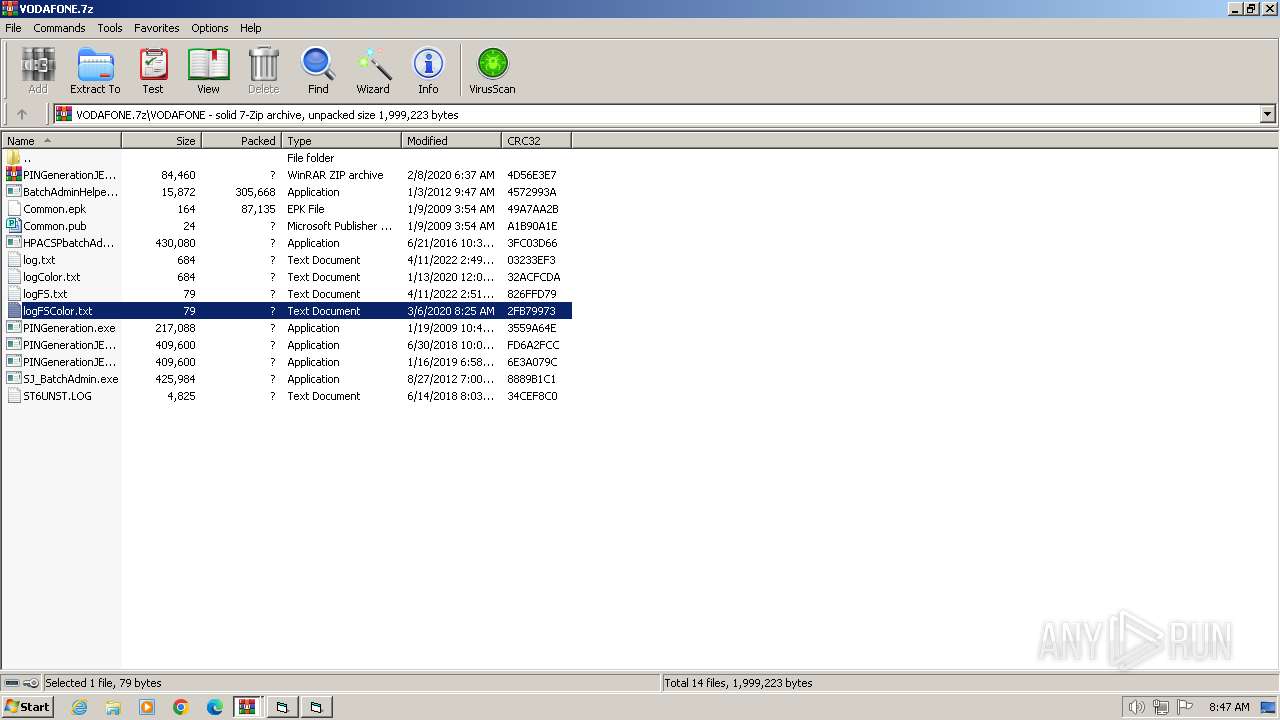Open the View toolbar icon

(208, 71)
